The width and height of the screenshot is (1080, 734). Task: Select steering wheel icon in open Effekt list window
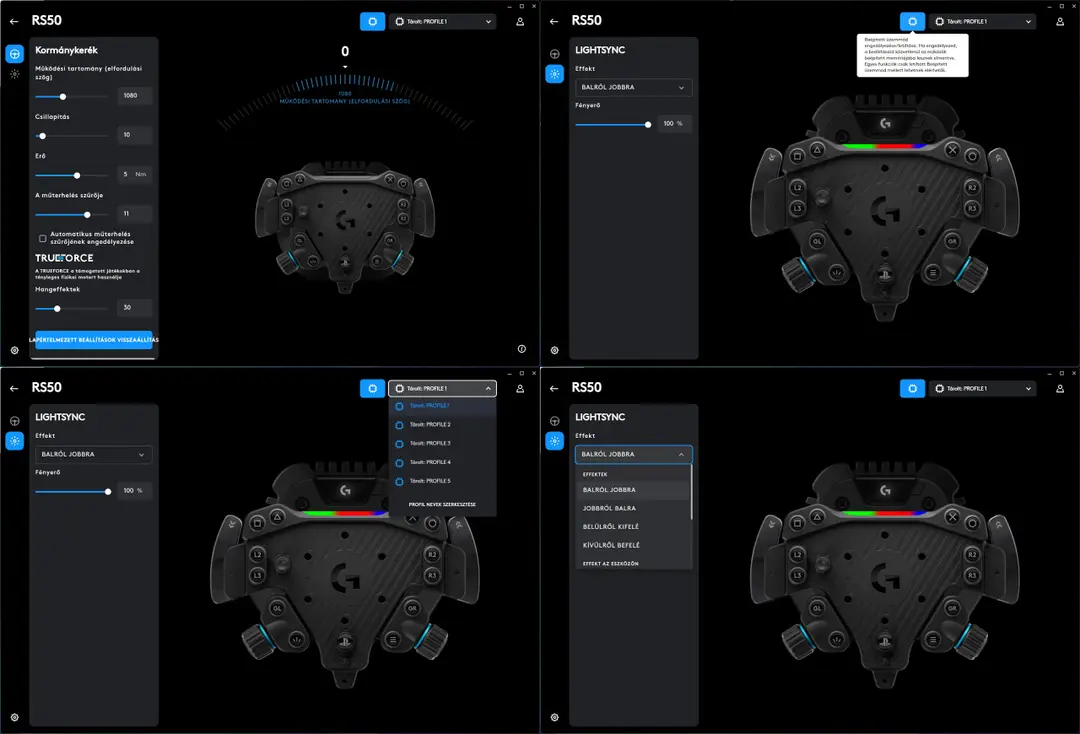pos(554,421)
